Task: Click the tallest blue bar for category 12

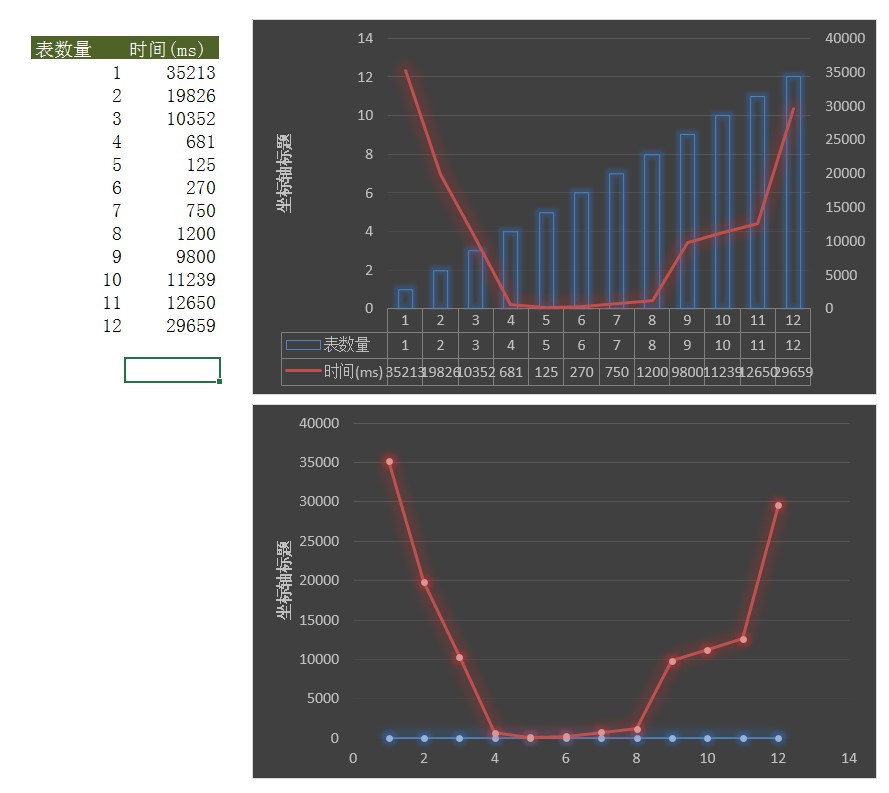Action: pyautogui.click(x=793, y=192)
